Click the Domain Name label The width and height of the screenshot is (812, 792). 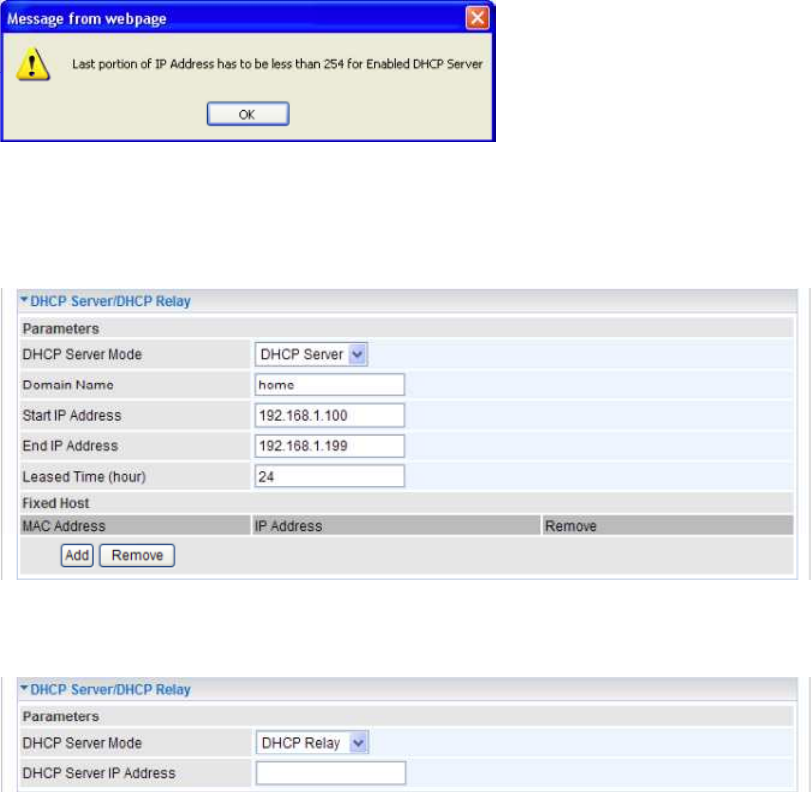click(68, 385)
